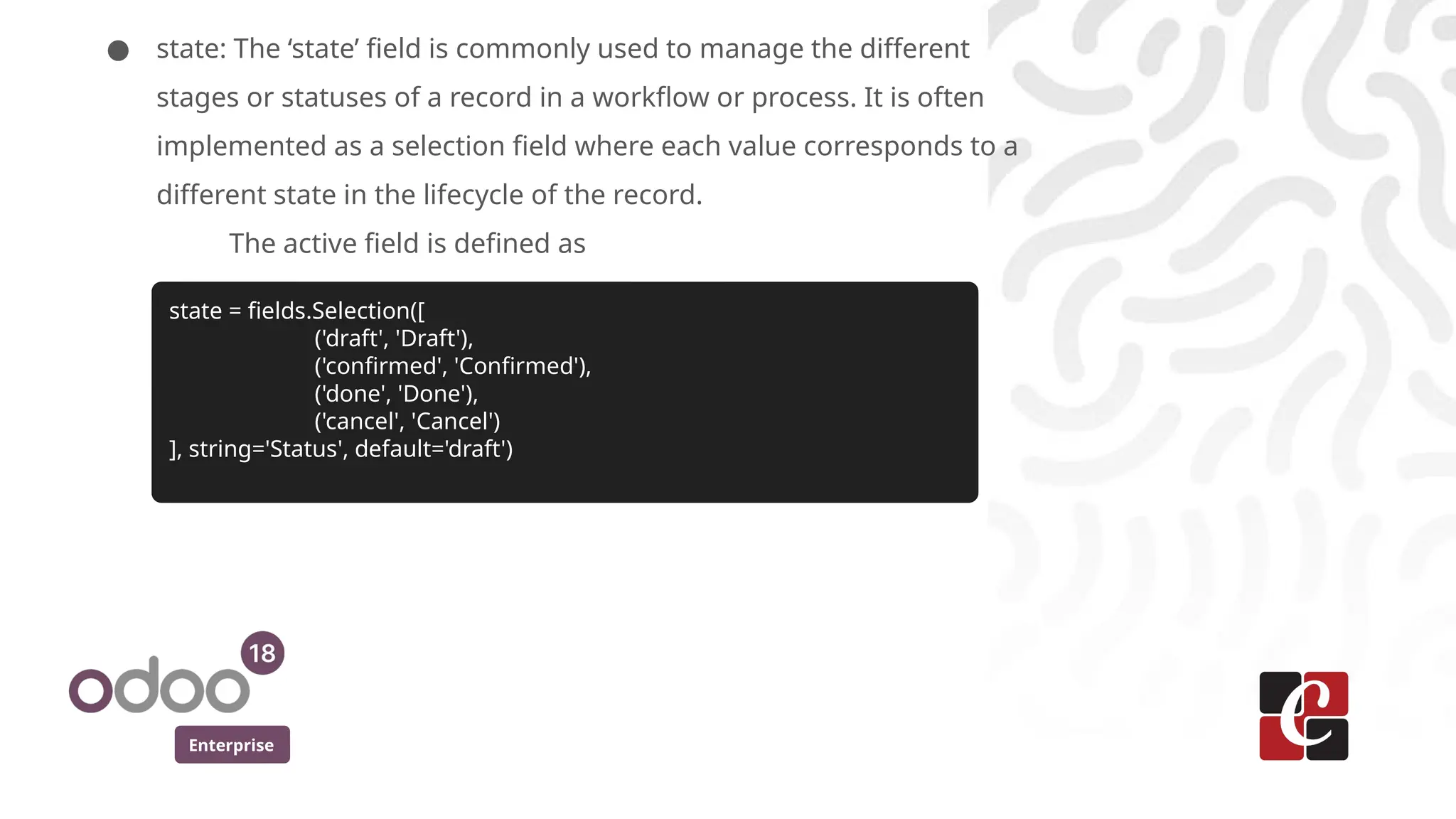Click the first line starting 'state: The'
This screenshot has width=1456, height=819.
click(x=562, y=49)
